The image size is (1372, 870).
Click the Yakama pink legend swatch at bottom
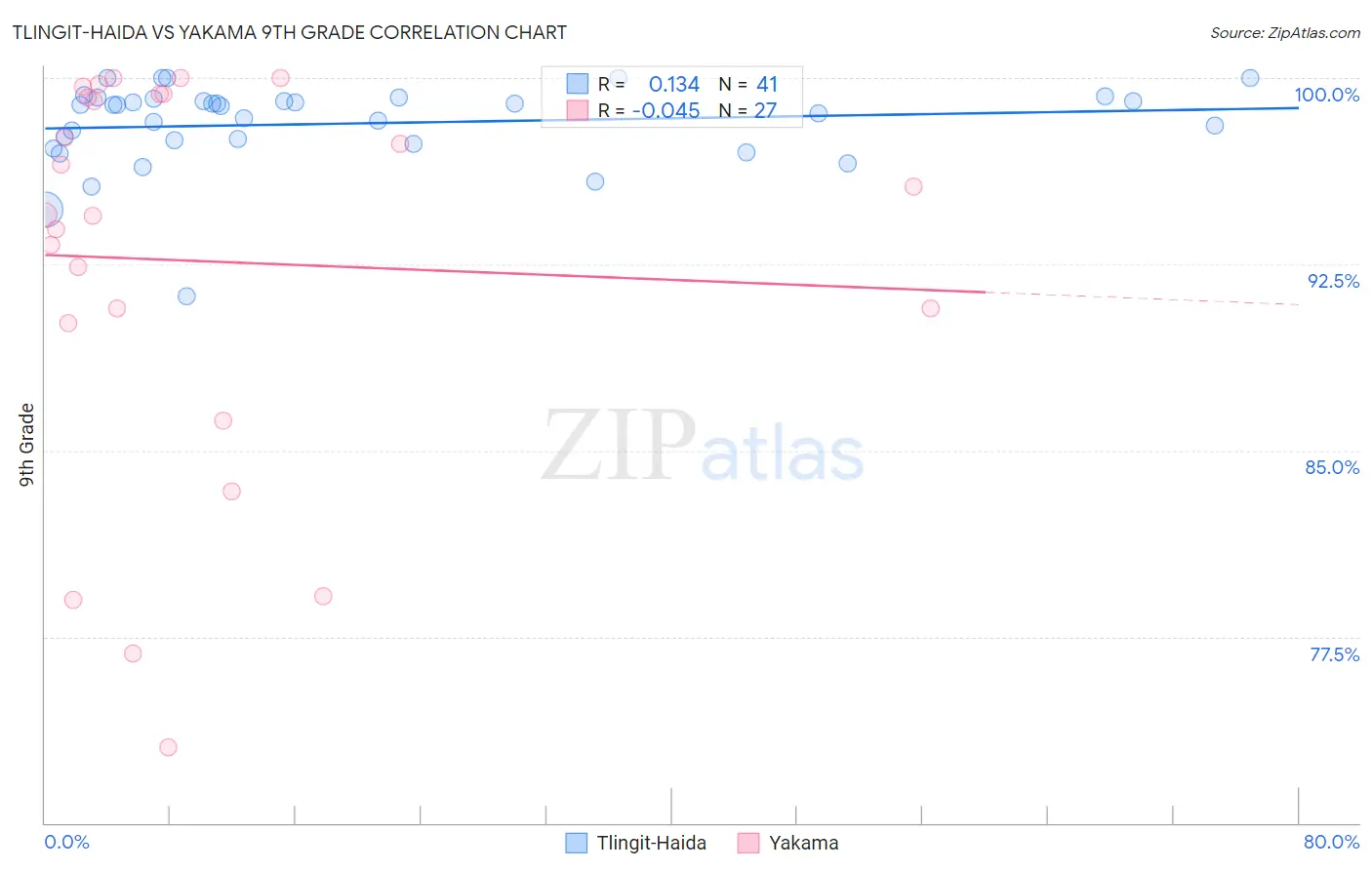pyautogui.click(x=748, y=843)
